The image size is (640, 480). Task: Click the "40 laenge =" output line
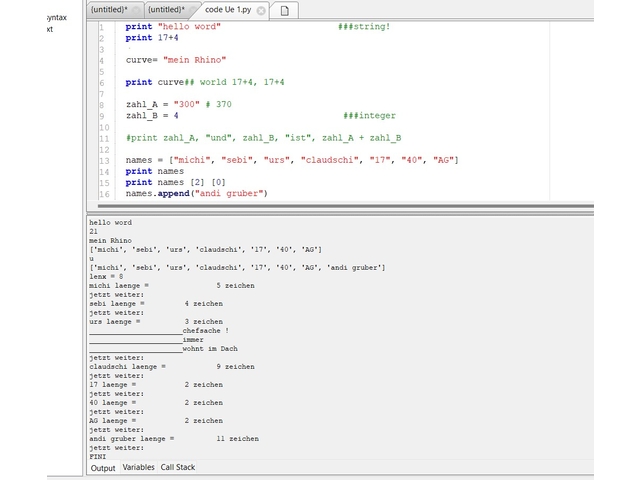(x=156, y=402)
